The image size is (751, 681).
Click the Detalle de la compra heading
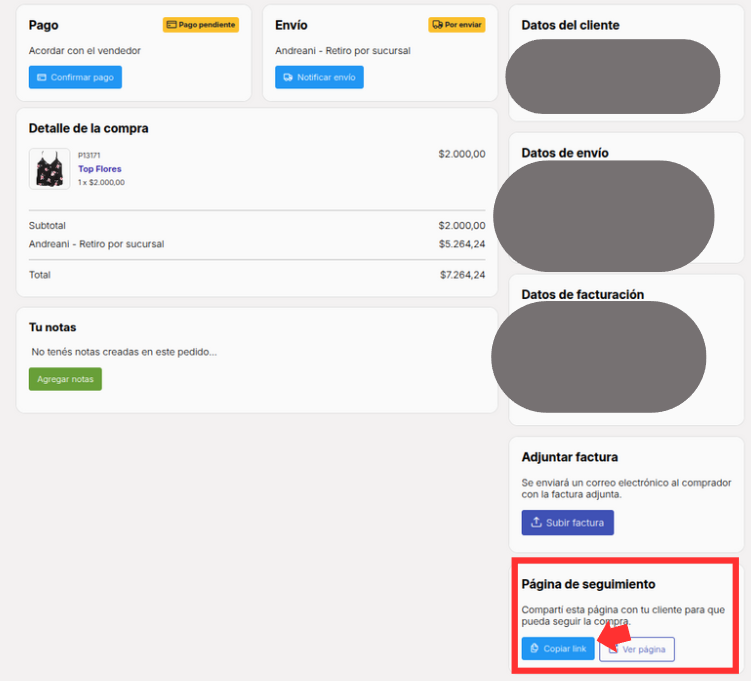(x=89, y=128)
